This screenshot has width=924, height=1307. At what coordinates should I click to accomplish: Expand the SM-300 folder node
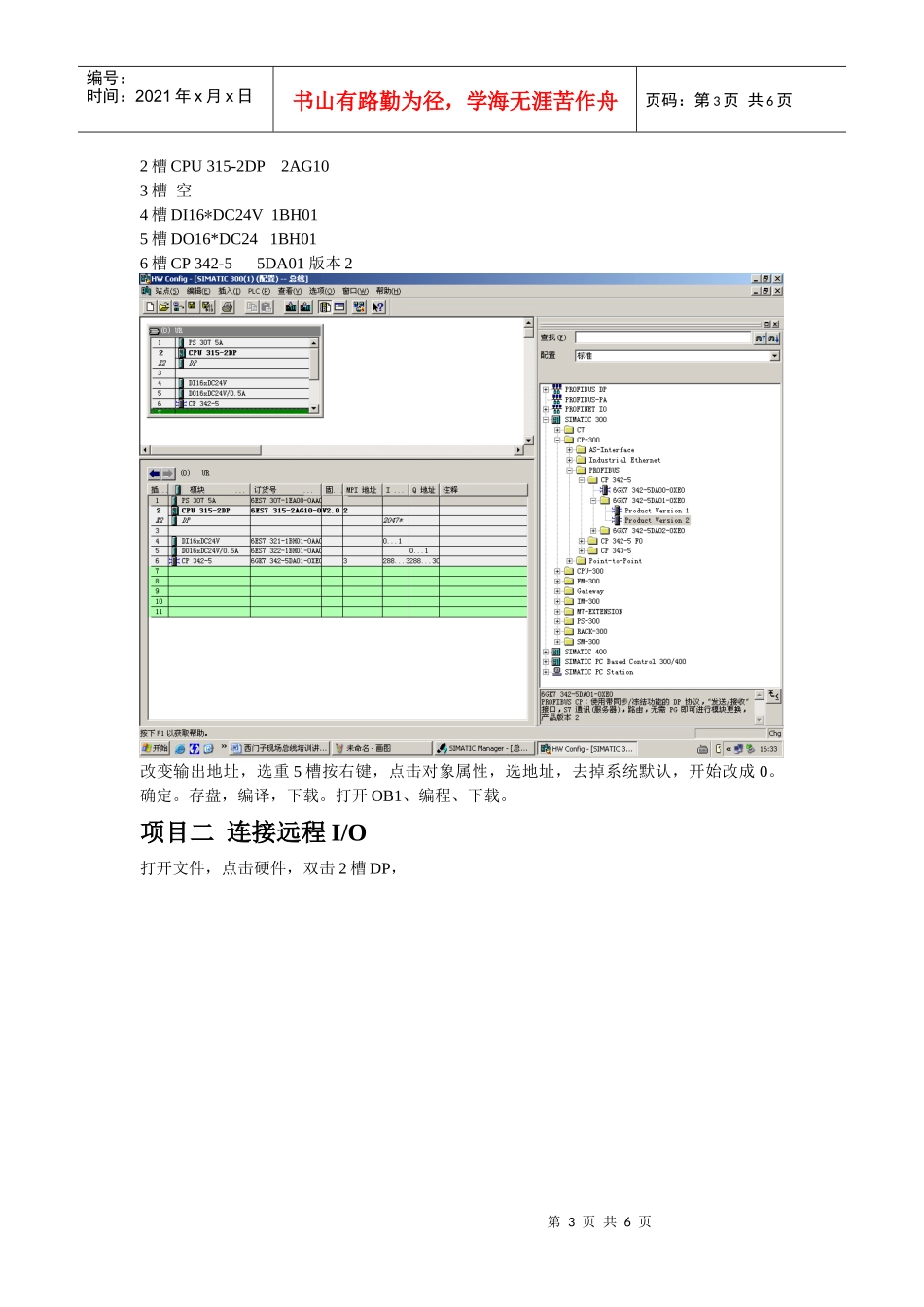[557, 642]
